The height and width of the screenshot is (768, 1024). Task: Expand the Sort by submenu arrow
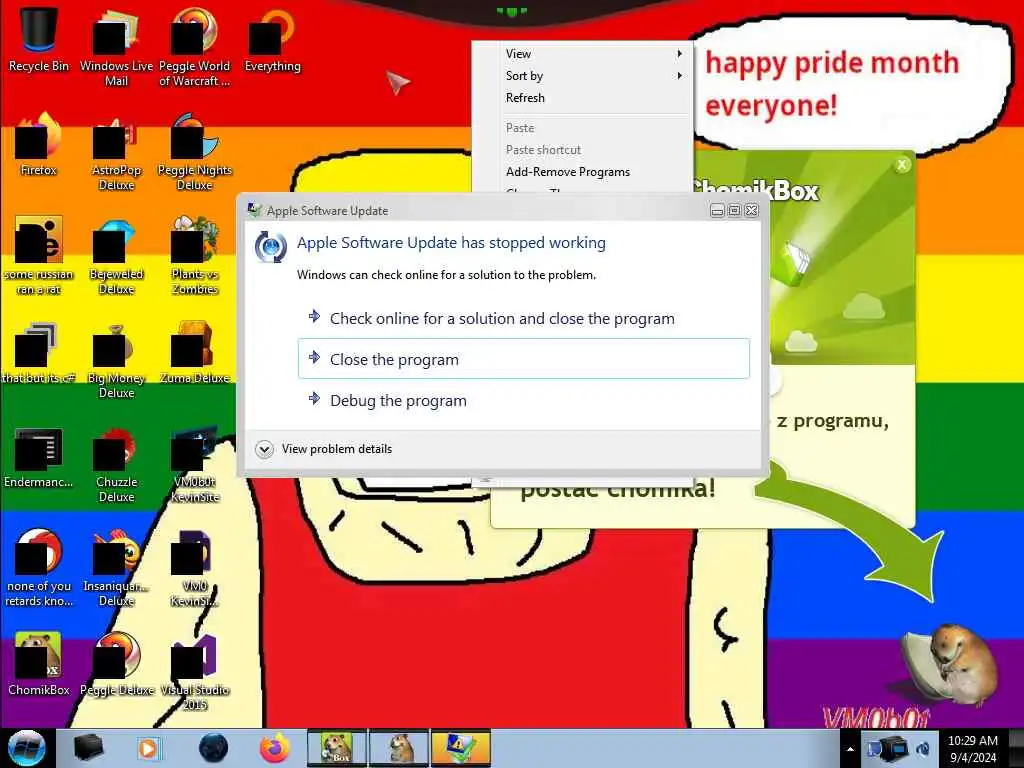[x=680, y=76]
